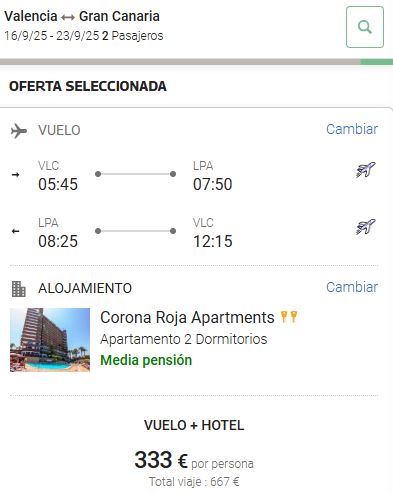Click the right arrow outbound flight icon
The width and height of the screenshot is (393, 493).
tap(15, 175)
